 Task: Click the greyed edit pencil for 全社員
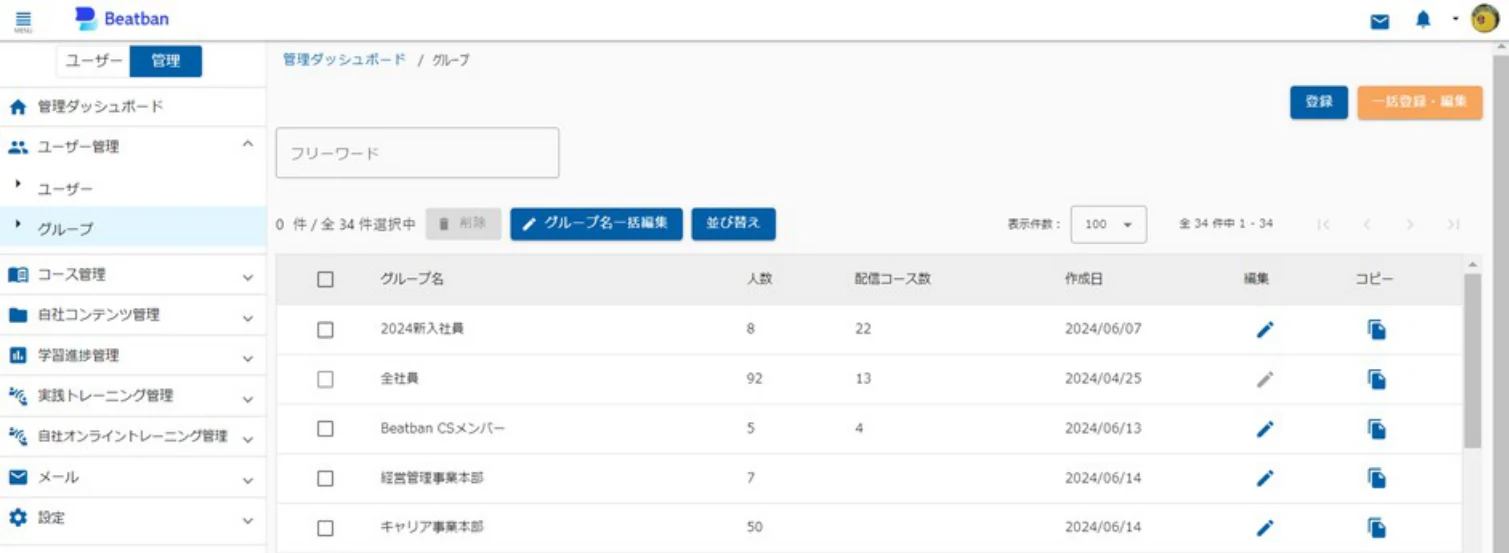[x=1265, y=379]
